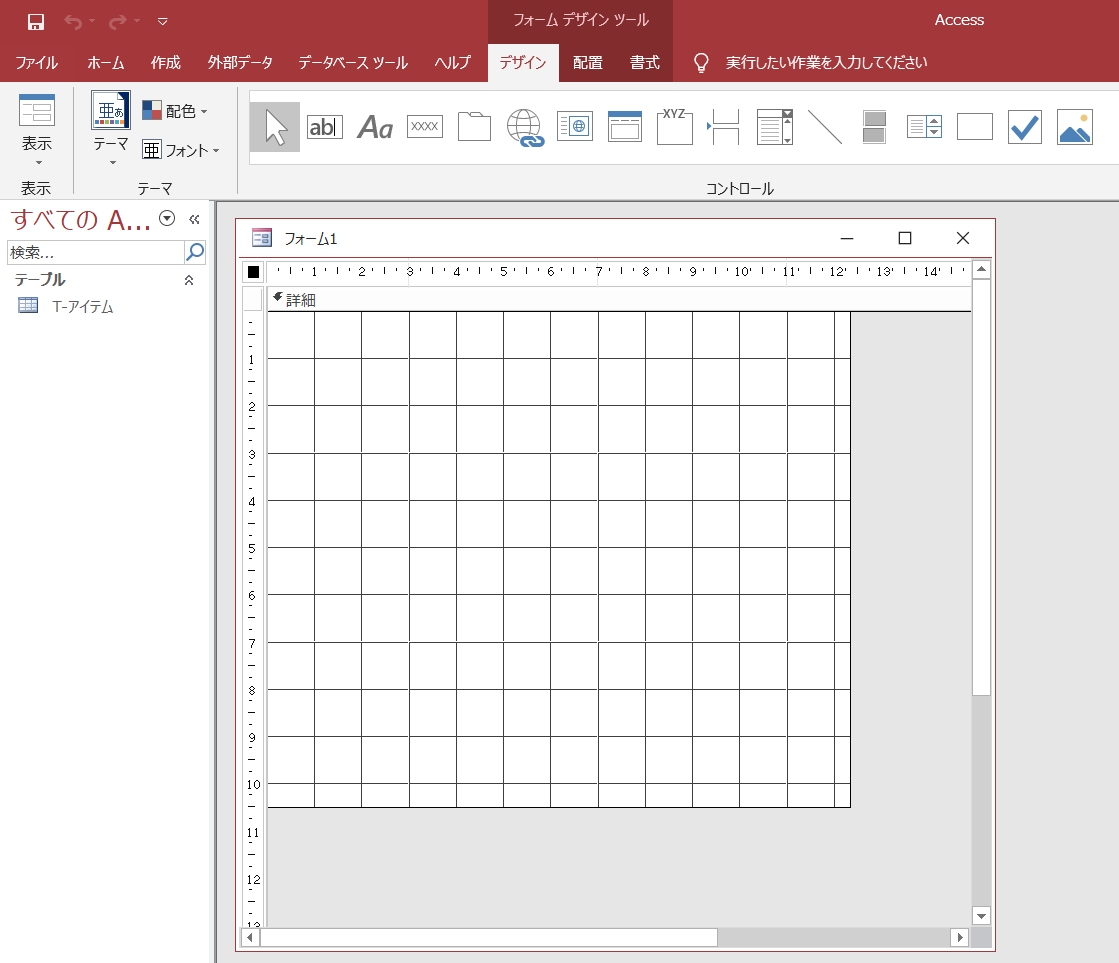Screen dimensions: 1119x963
Task: Select the Option Group (XYZ) control
Action: tap(674, 126)
